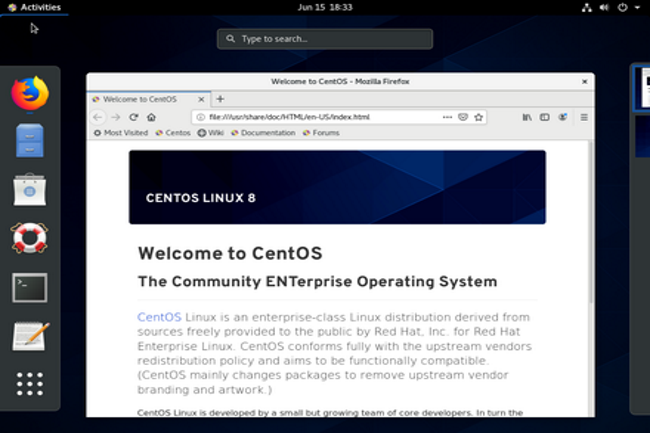Click the Activities button
Screen dimensions: 650x433
click(x=35, y=7)
